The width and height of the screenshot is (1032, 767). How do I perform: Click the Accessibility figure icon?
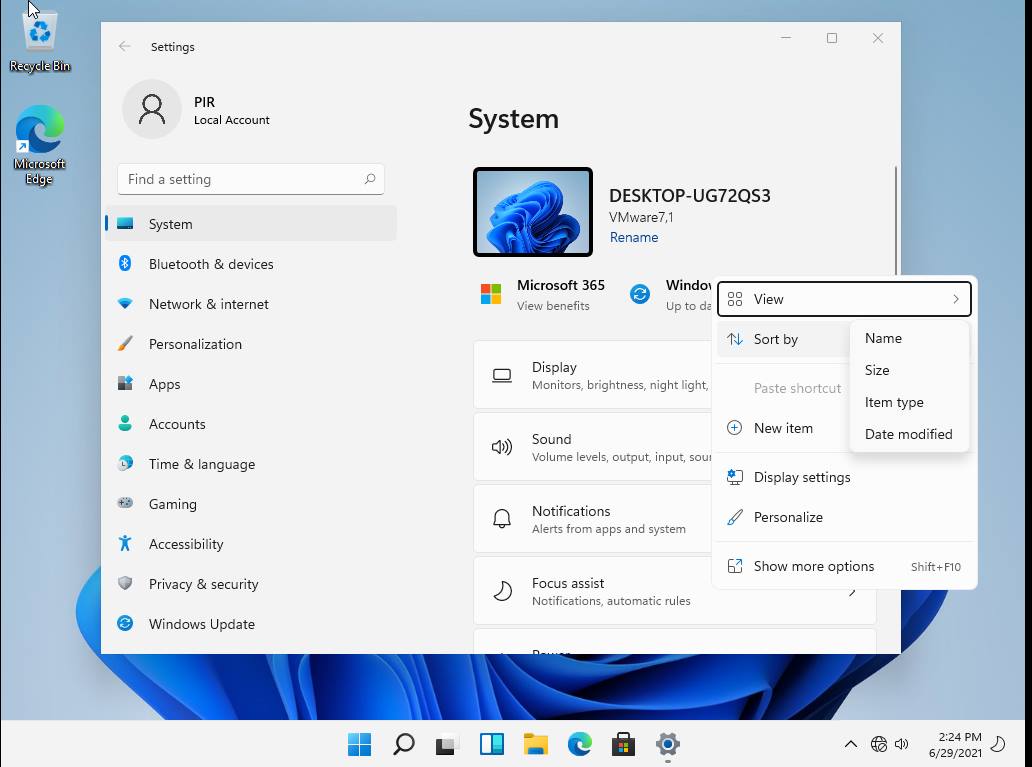tap(125, 543)
